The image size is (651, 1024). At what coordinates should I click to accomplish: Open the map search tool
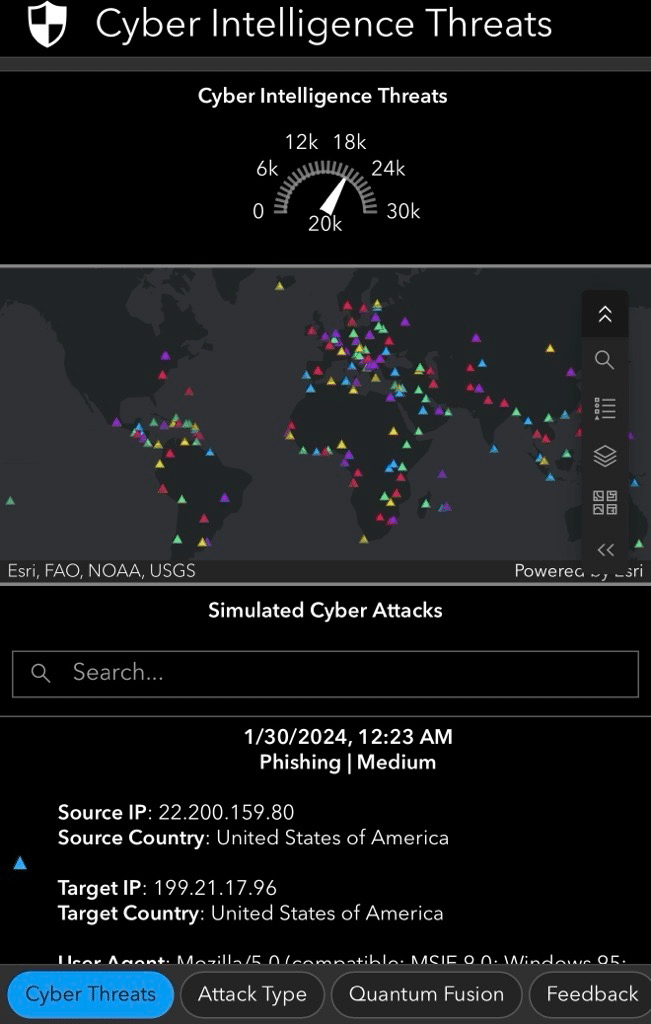point(604,360)
